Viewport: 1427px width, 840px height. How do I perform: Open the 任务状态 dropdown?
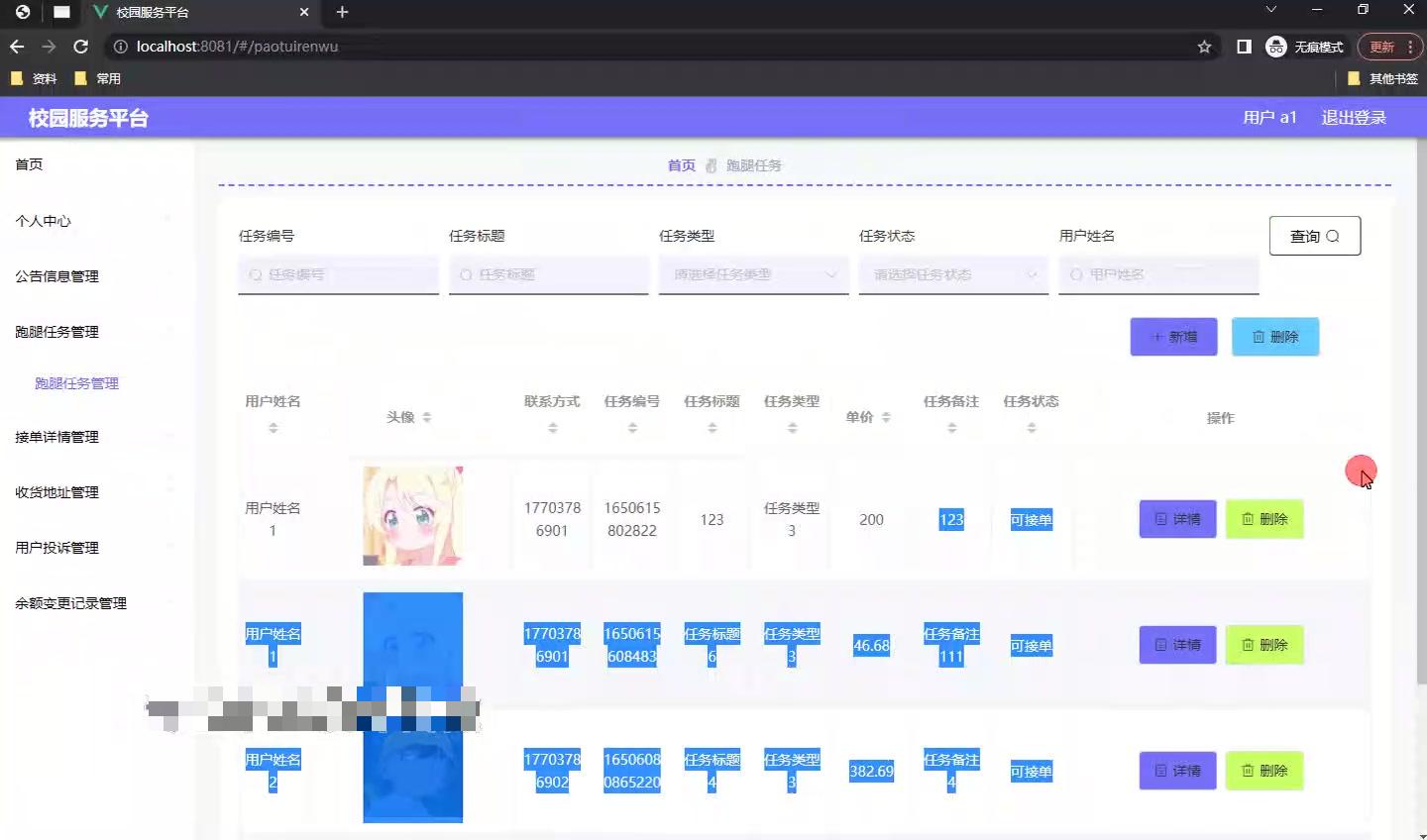(x=952, y=274)
